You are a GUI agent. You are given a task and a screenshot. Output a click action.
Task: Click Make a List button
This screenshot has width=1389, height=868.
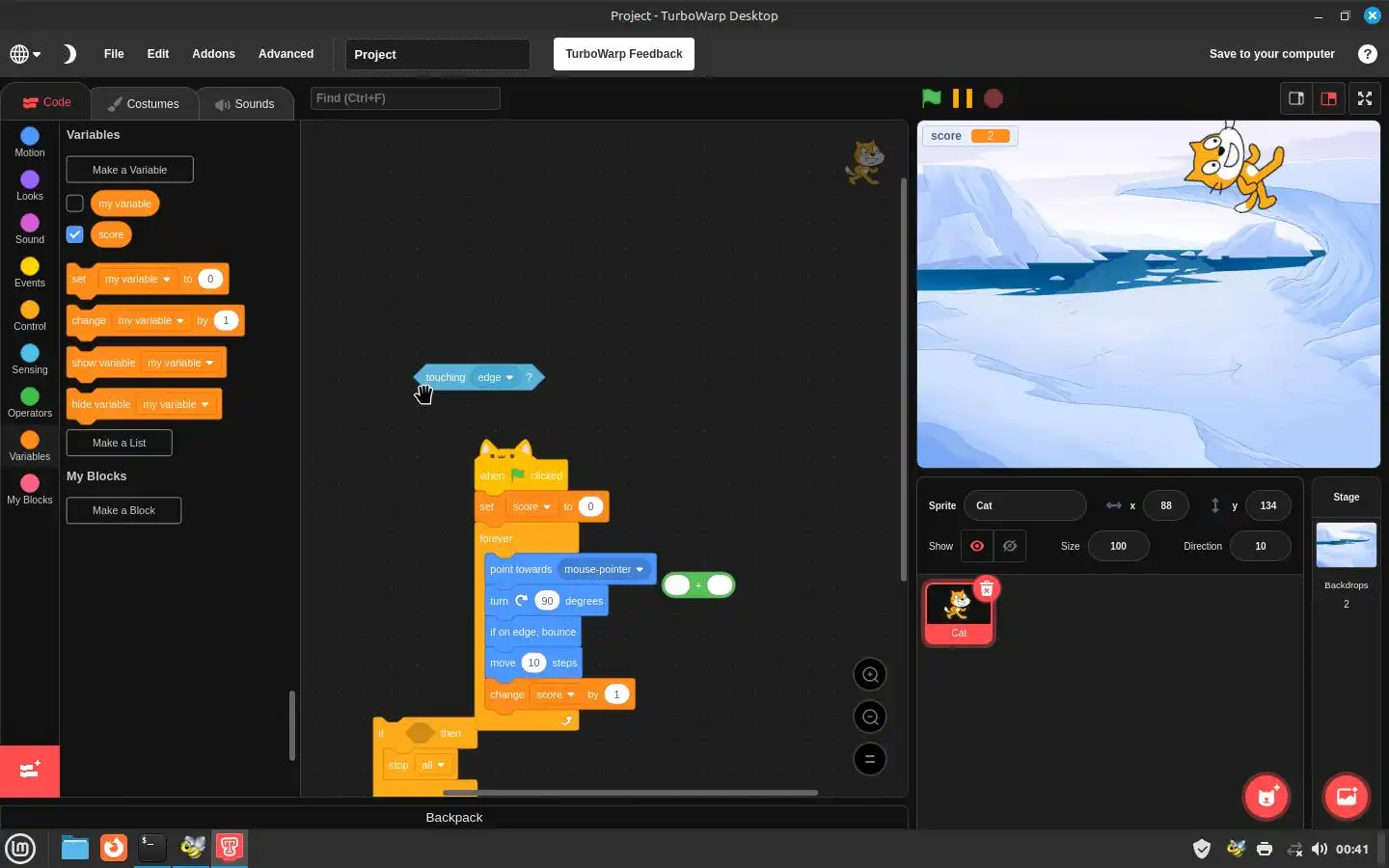click(120, 443)
